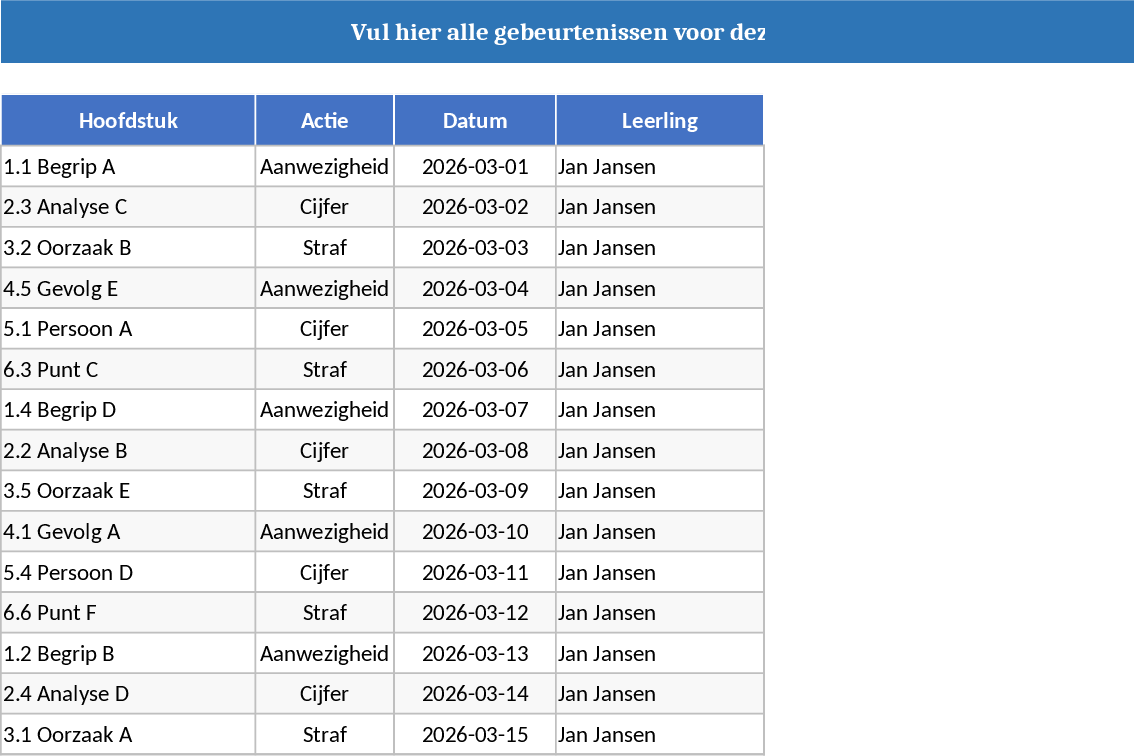Select the date cell 2026-03-15
Image resolution: width=1134 pixels, height=756 pixels.
pyautogui.click(x=475, y=735)
